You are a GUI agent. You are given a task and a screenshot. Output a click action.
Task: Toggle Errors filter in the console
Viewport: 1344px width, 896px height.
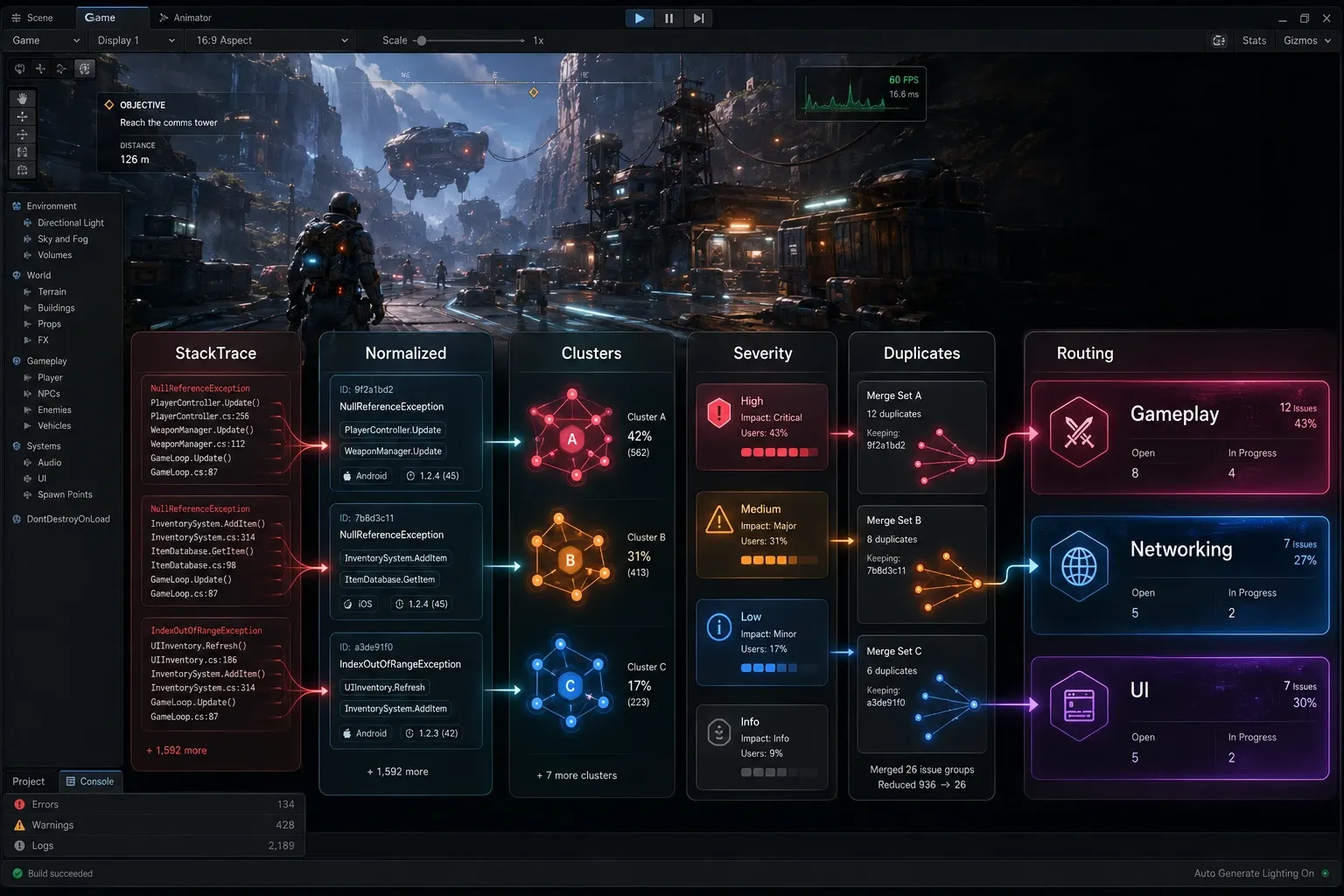(154, 804)
